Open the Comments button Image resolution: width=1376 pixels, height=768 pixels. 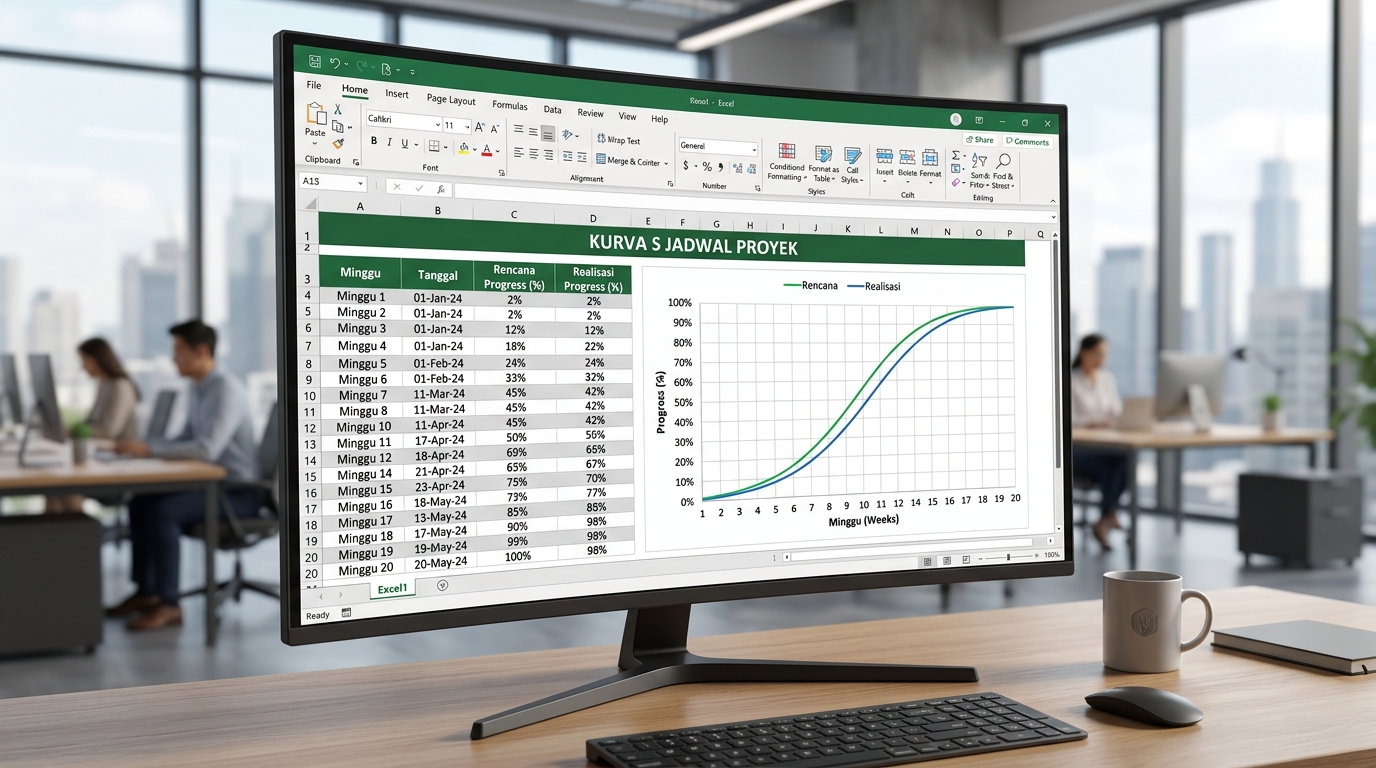(x=1028, y=142)
